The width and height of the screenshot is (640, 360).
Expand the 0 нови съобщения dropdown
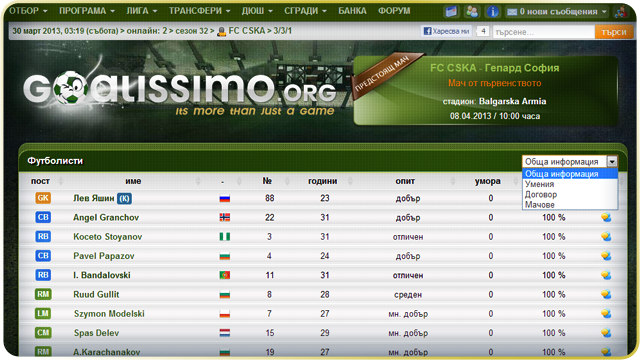(557, 12)
